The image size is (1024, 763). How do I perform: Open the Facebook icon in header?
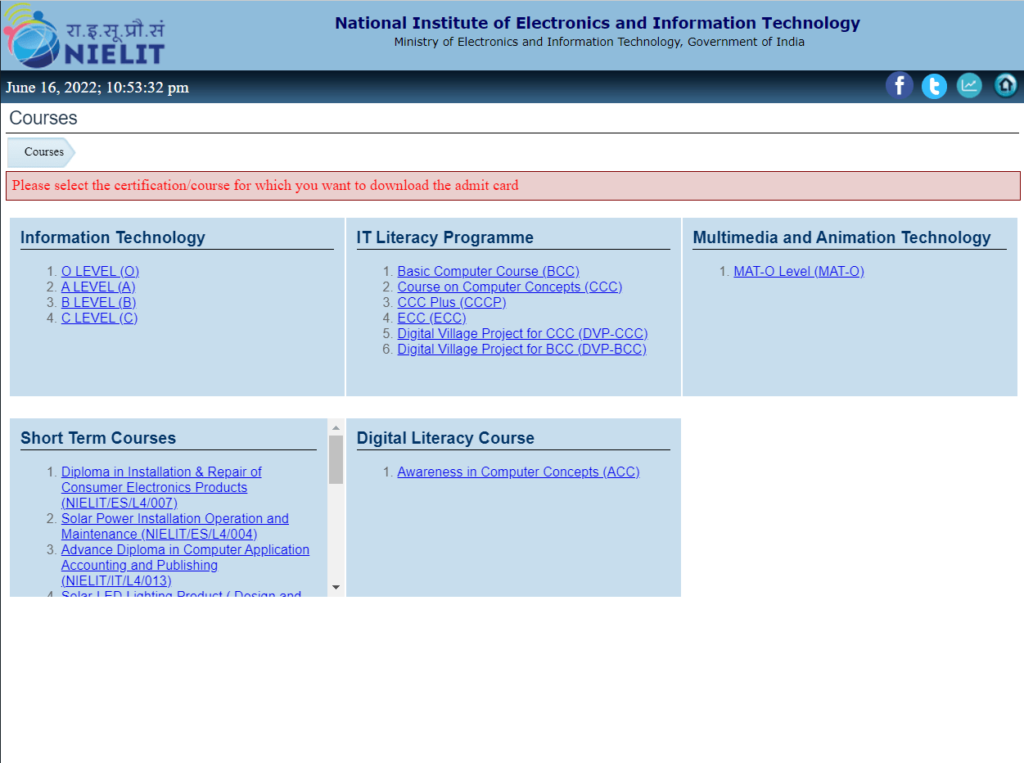point(899,86)
